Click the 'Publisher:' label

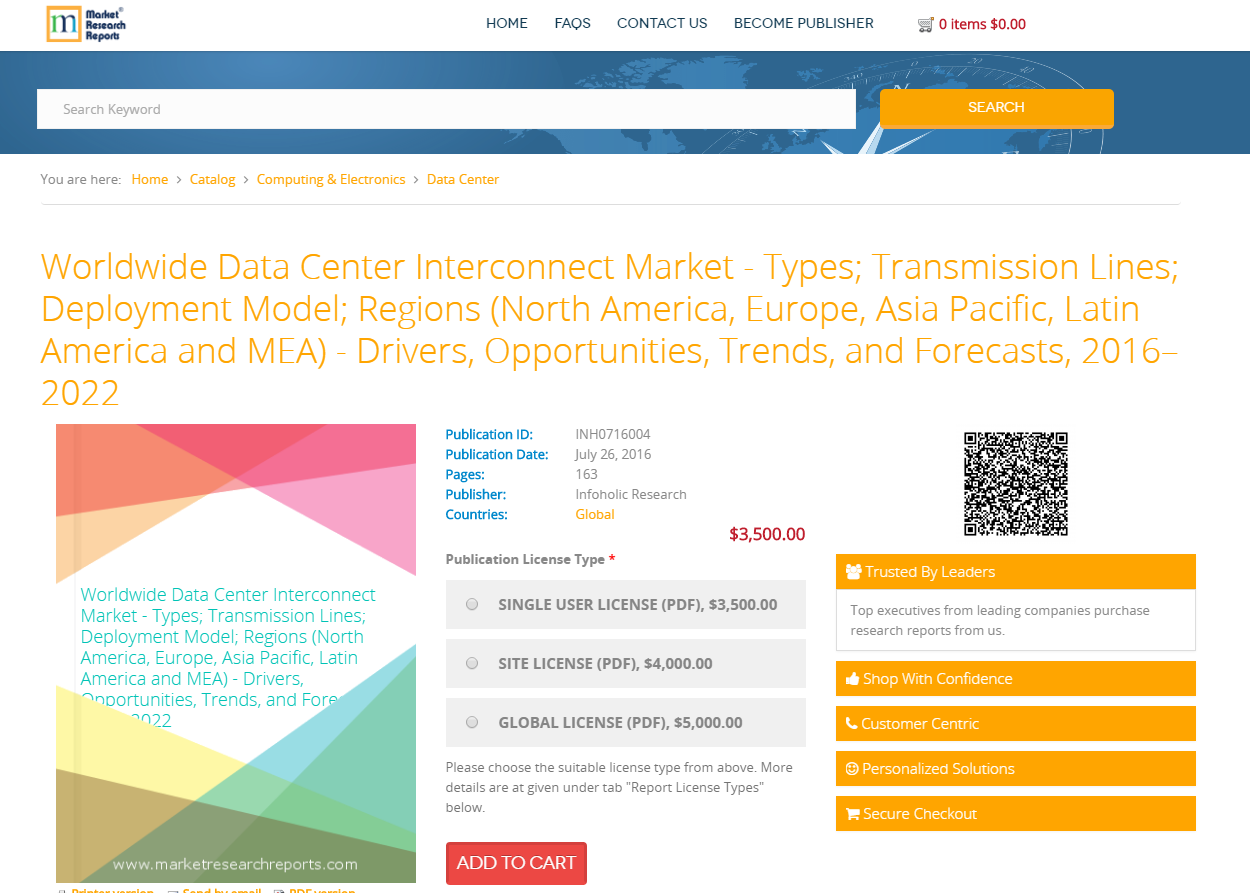coord(476,494)
